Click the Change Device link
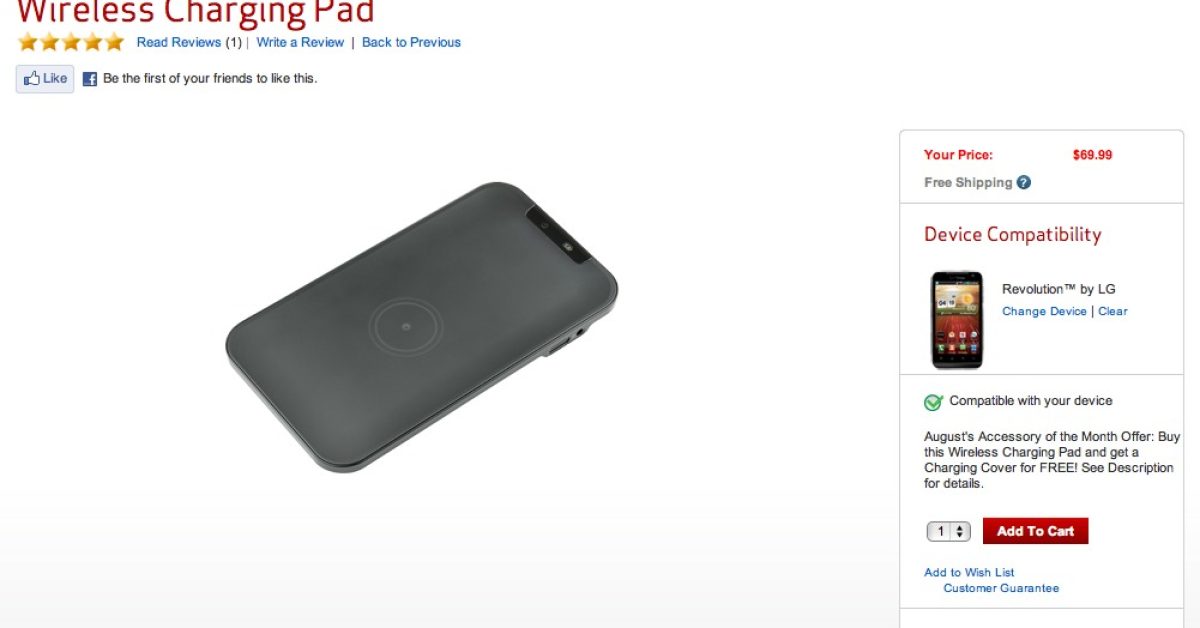This screenshot has height=628, width=1200. (x=1044, y=311)
